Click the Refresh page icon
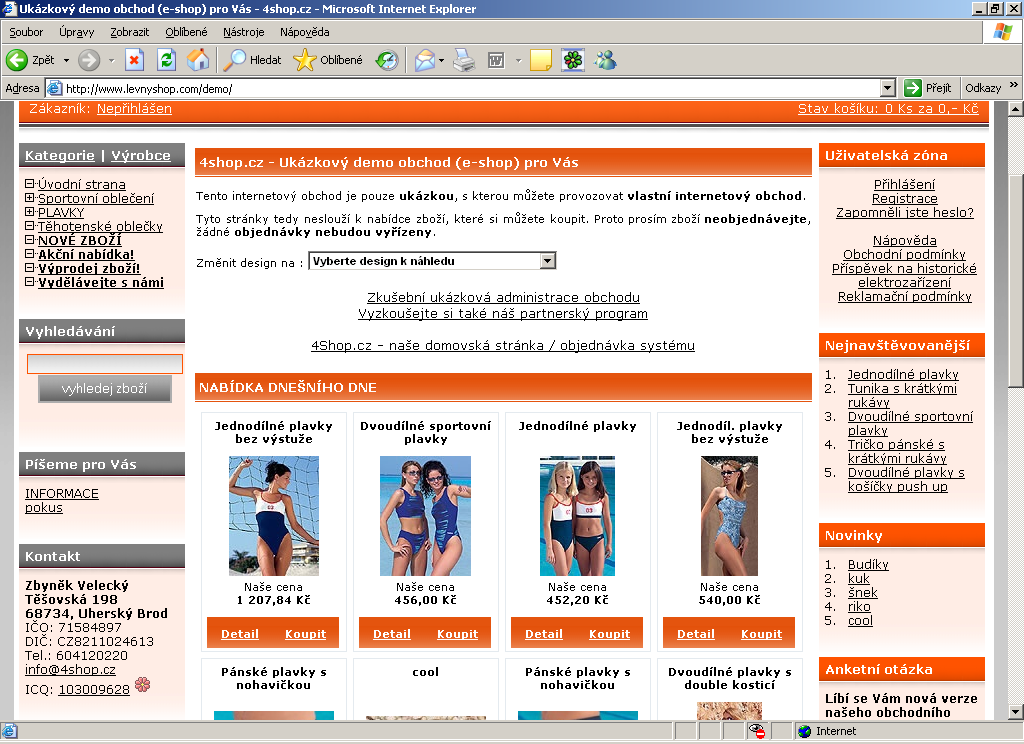 [x=167, y=60]
